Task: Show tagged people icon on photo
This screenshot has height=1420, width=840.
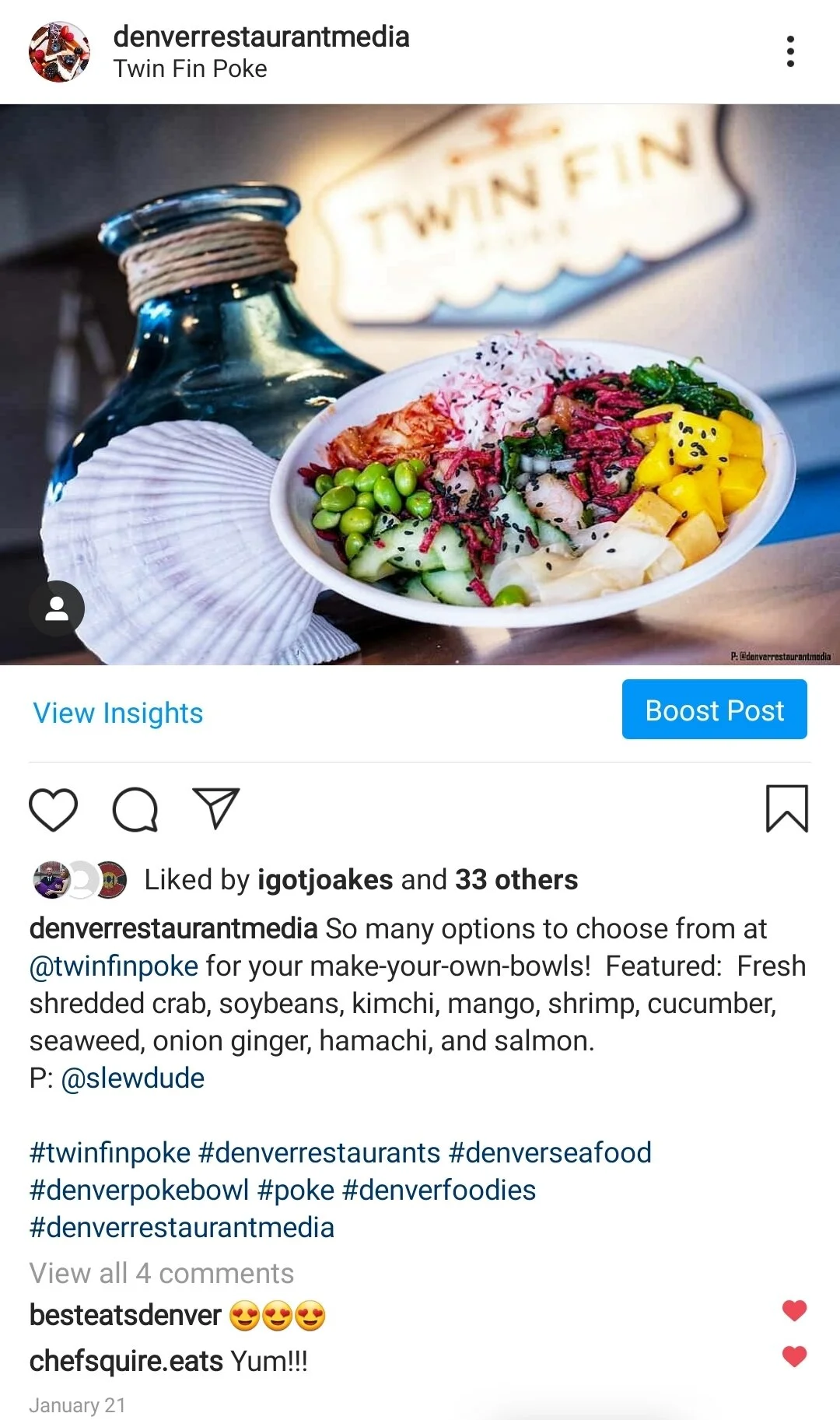Action: pos(56,608)
